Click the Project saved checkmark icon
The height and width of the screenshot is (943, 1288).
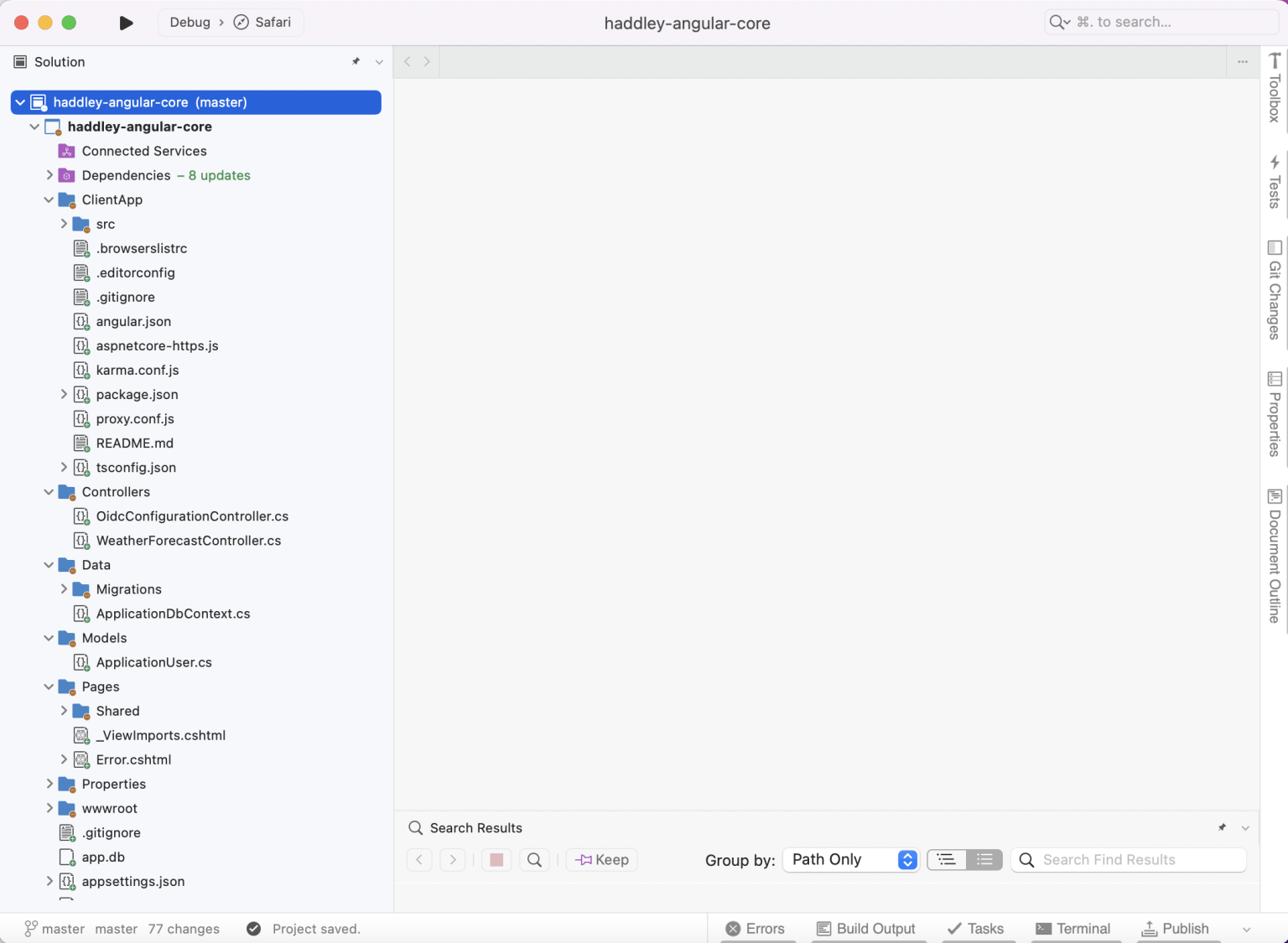(254, 929)
